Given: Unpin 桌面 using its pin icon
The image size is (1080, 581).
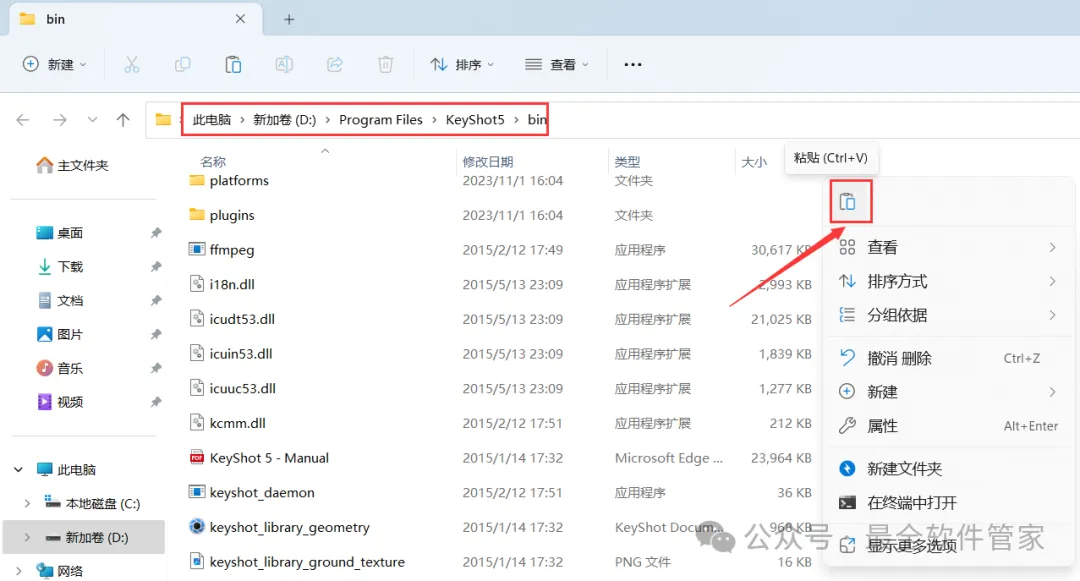Looking at the screenshot, I should 156,233.
